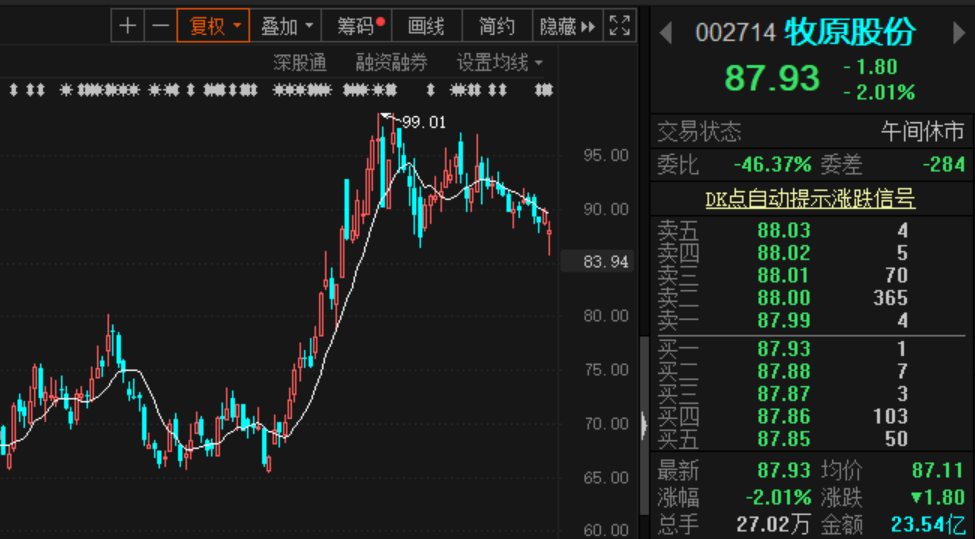Select the 卖四 price 88.02

coord(783,253)
